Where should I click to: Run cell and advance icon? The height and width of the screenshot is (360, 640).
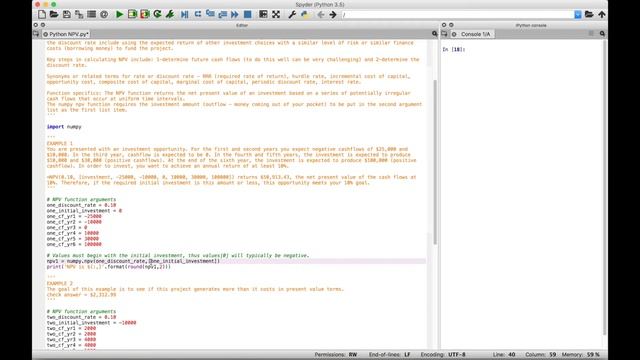coord(144,14)
